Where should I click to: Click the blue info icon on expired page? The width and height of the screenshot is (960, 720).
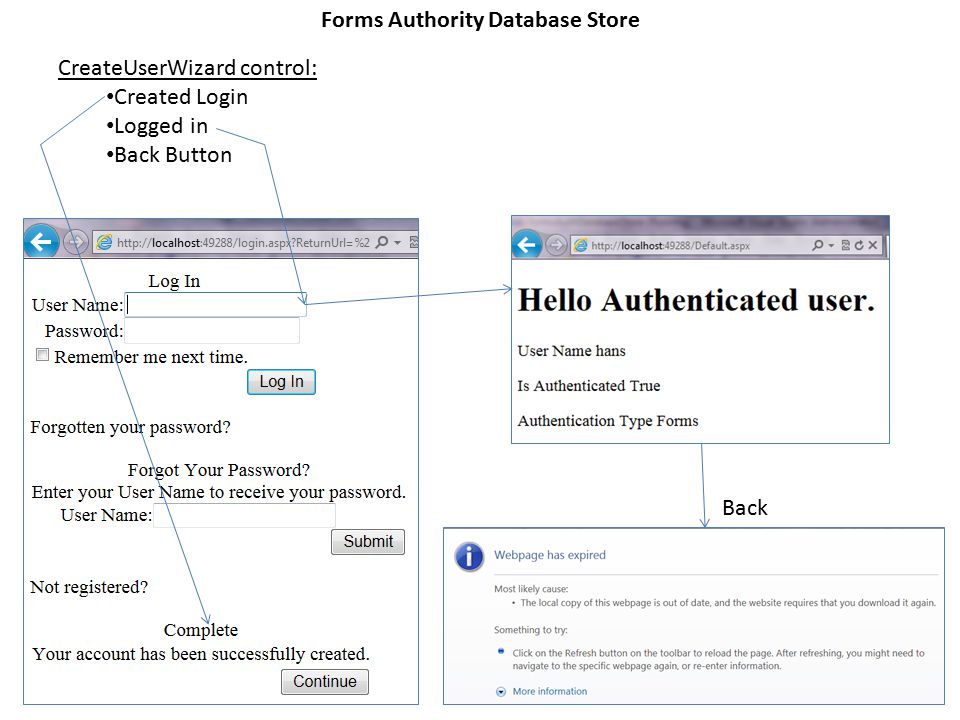pyautogui.click(x=469, y=557)
